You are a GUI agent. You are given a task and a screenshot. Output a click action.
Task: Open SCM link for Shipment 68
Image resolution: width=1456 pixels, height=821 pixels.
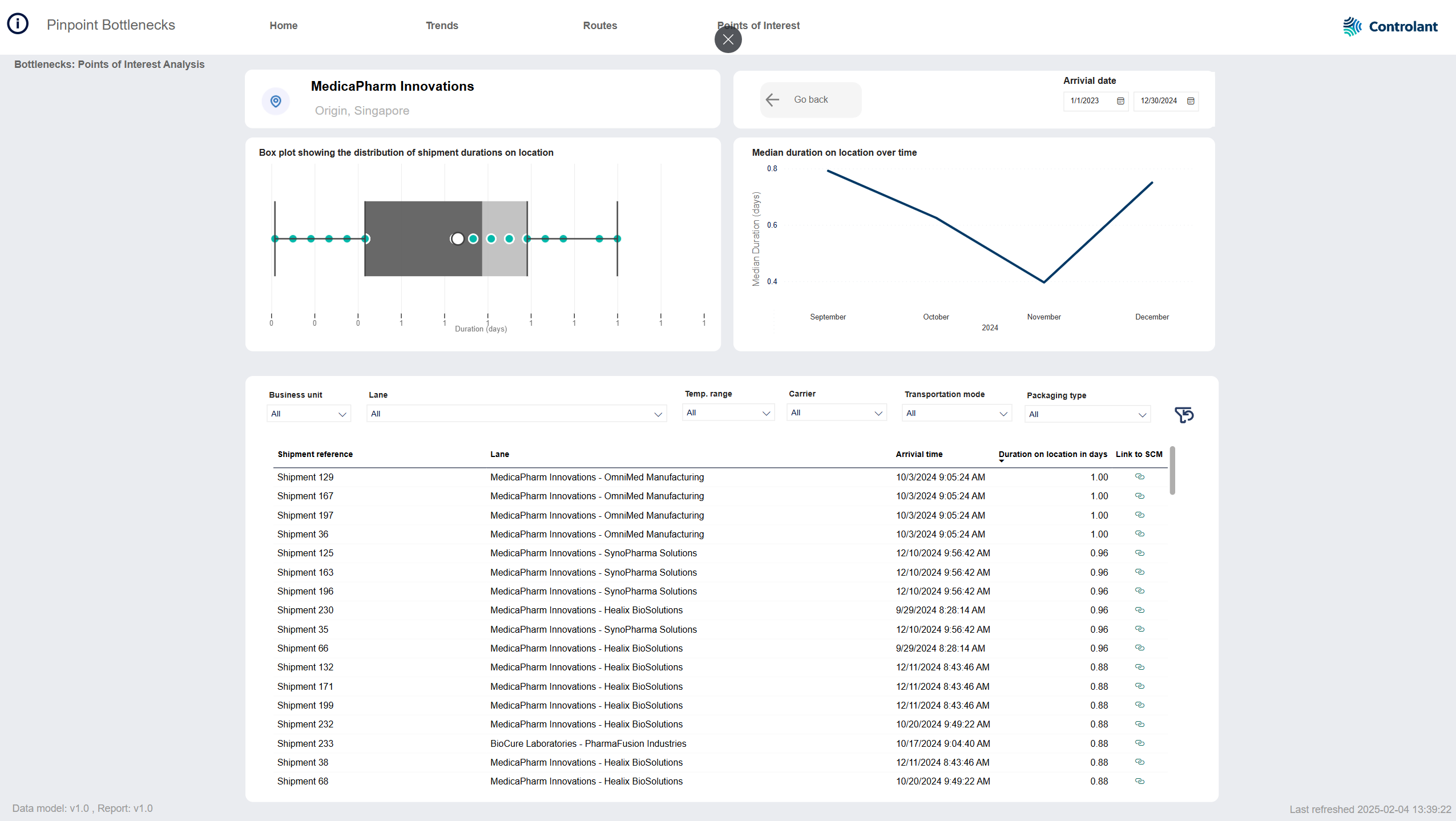(1139, 781)
